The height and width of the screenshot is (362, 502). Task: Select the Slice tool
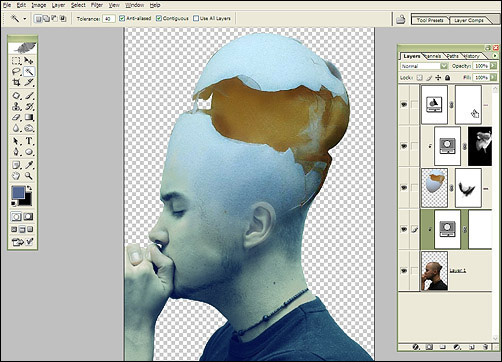coord(29,82)
